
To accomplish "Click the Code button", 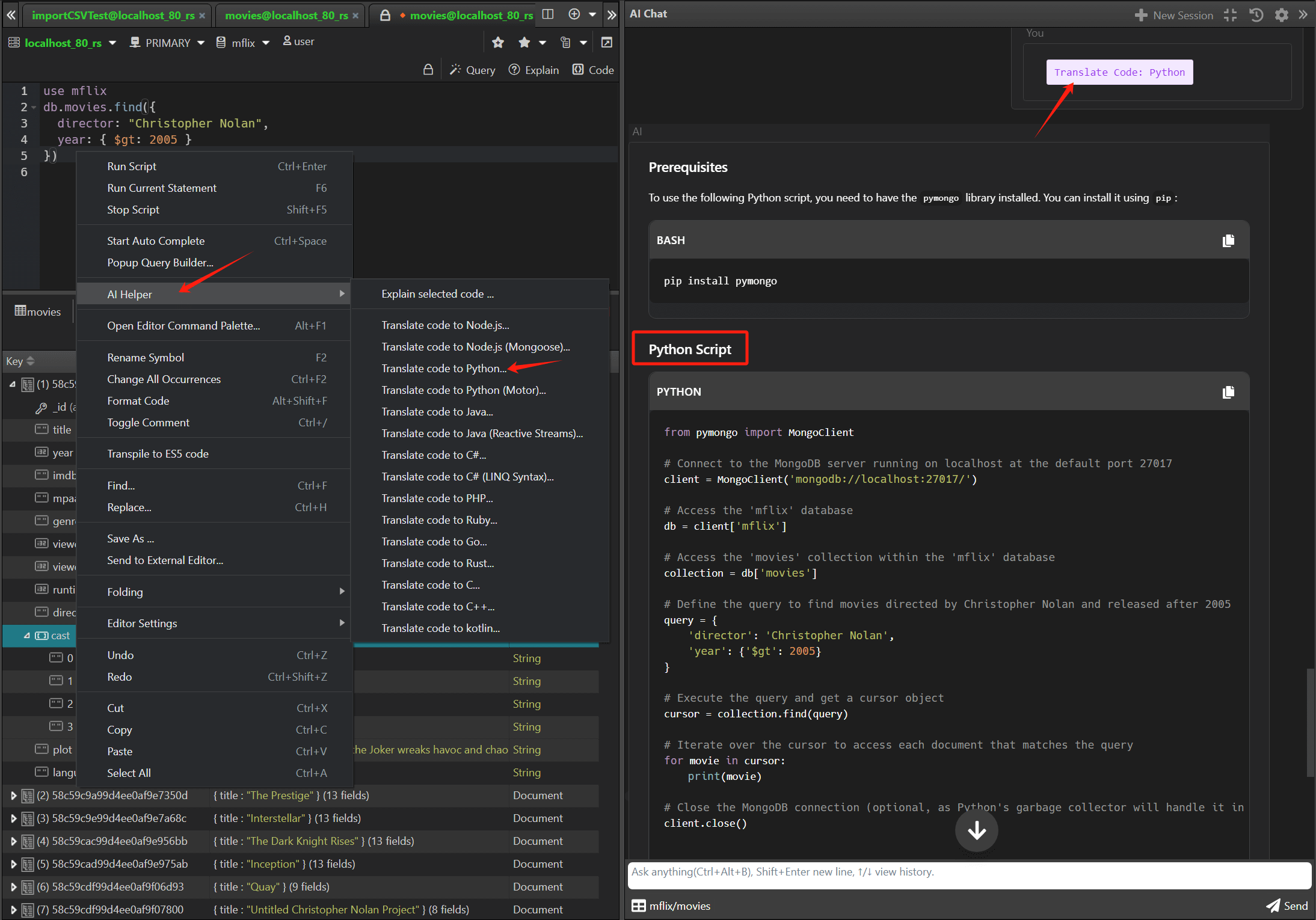I will point(593,70).
